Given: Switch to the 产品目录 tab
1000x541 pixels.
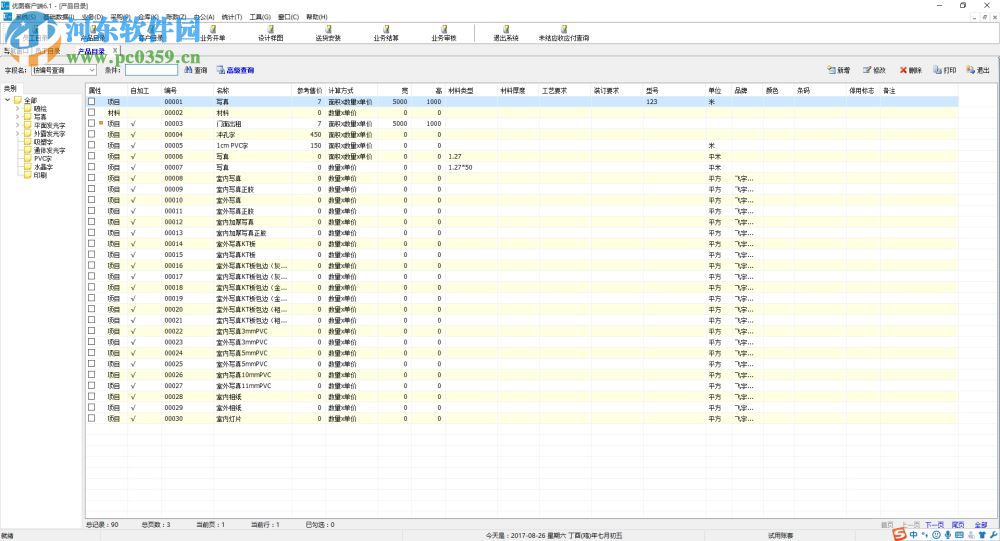Looking at the screenshot, I should tap(91, 51).
